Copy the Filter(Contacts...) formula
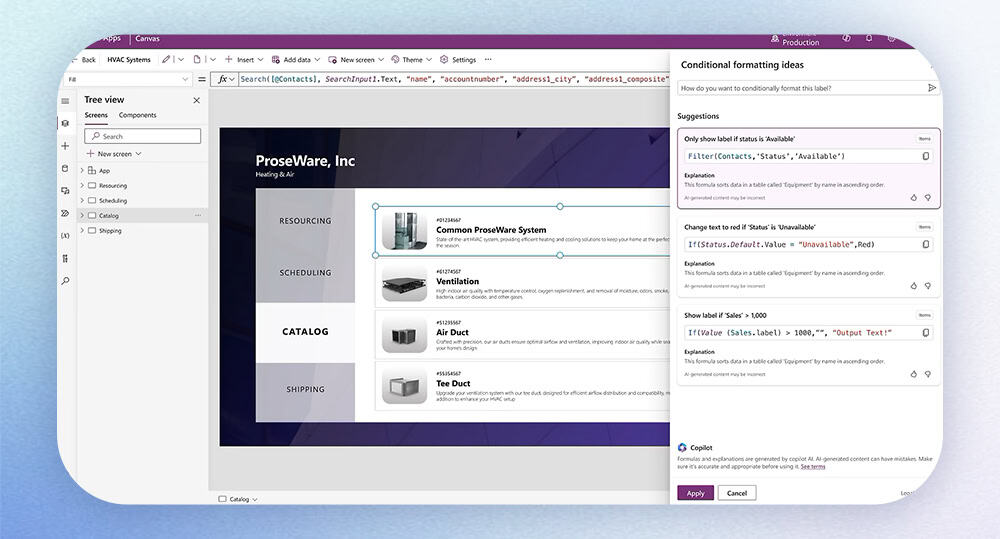This screenshot has height=539, width=1000. pos(925,156)
